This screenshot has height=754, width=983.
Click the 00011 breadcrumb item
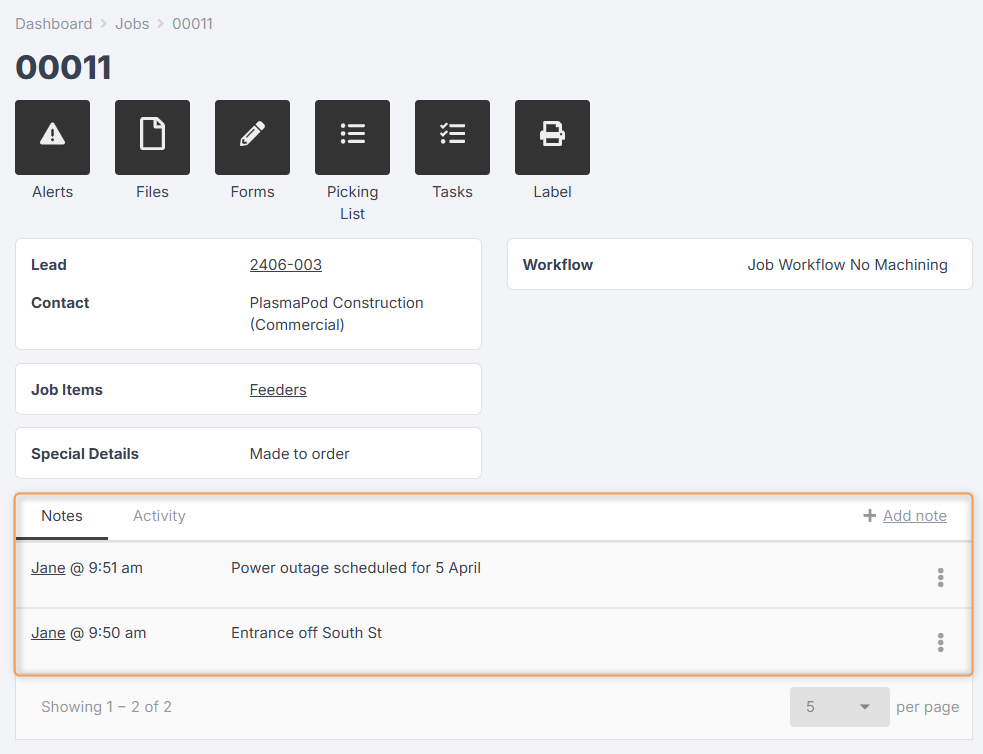point(192,24)
